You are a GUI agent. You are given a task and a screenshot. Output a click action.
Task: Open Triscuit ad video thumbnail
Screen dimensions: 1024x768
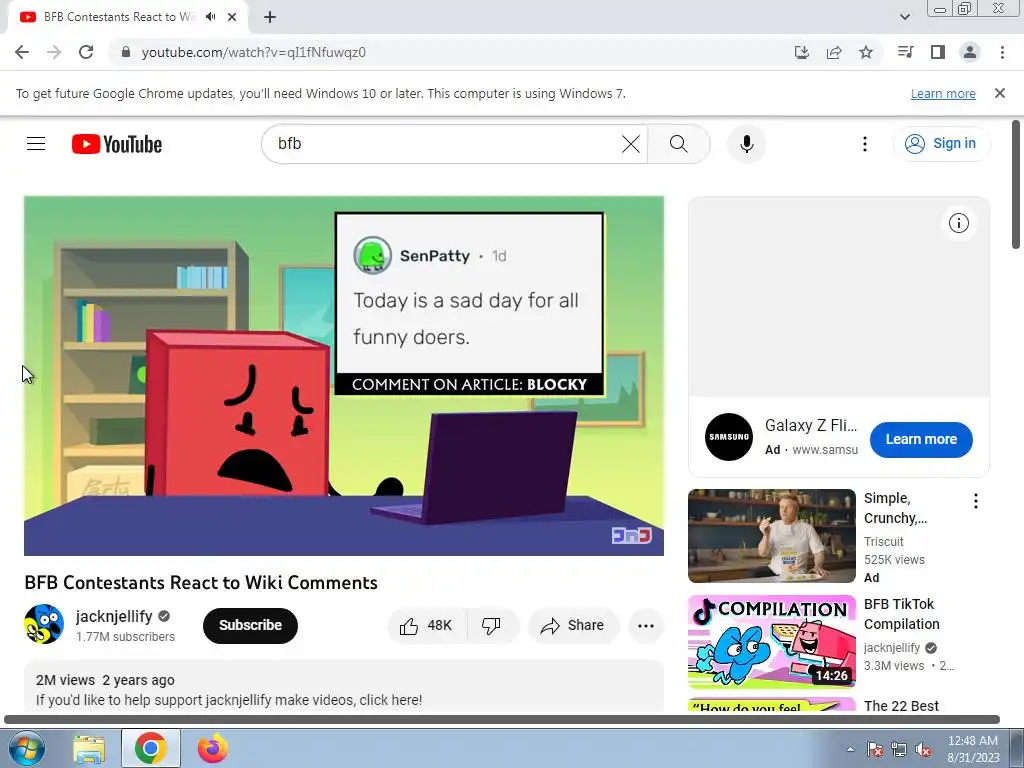click(771, 536)
